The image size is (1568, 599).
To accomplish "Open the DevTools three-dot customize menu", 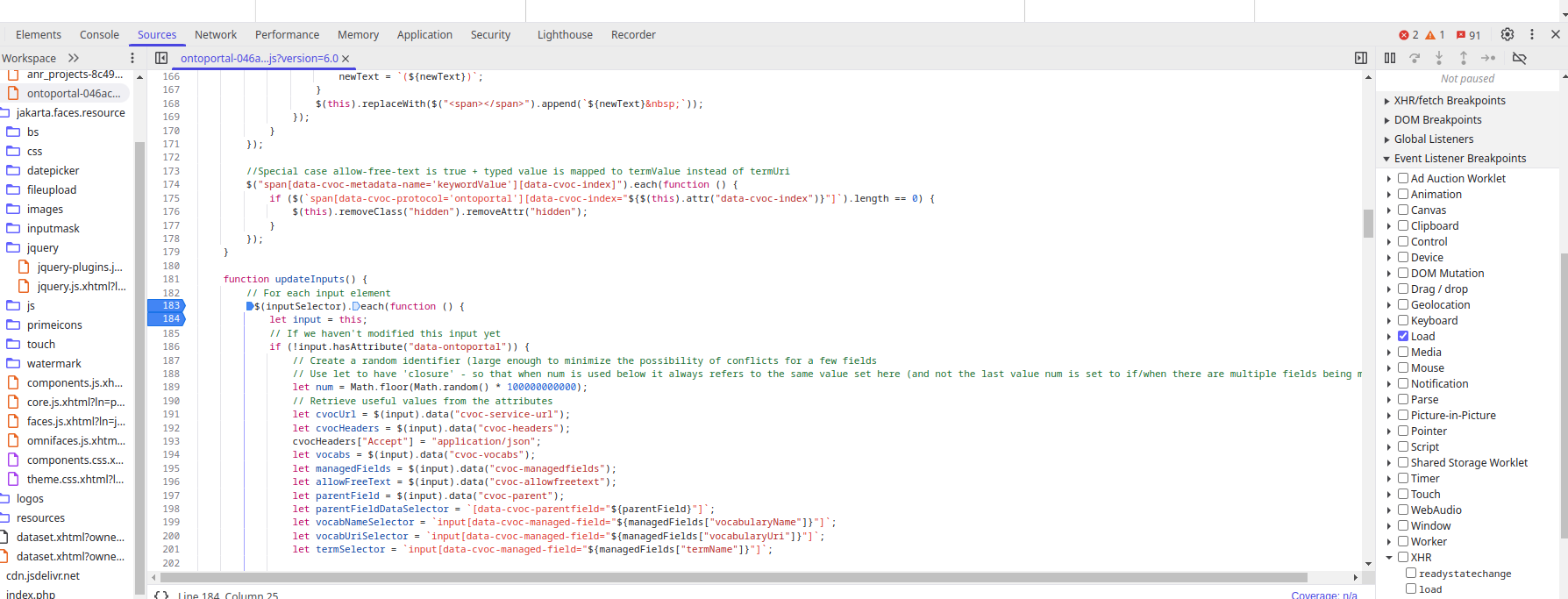I will (1532, 34).
